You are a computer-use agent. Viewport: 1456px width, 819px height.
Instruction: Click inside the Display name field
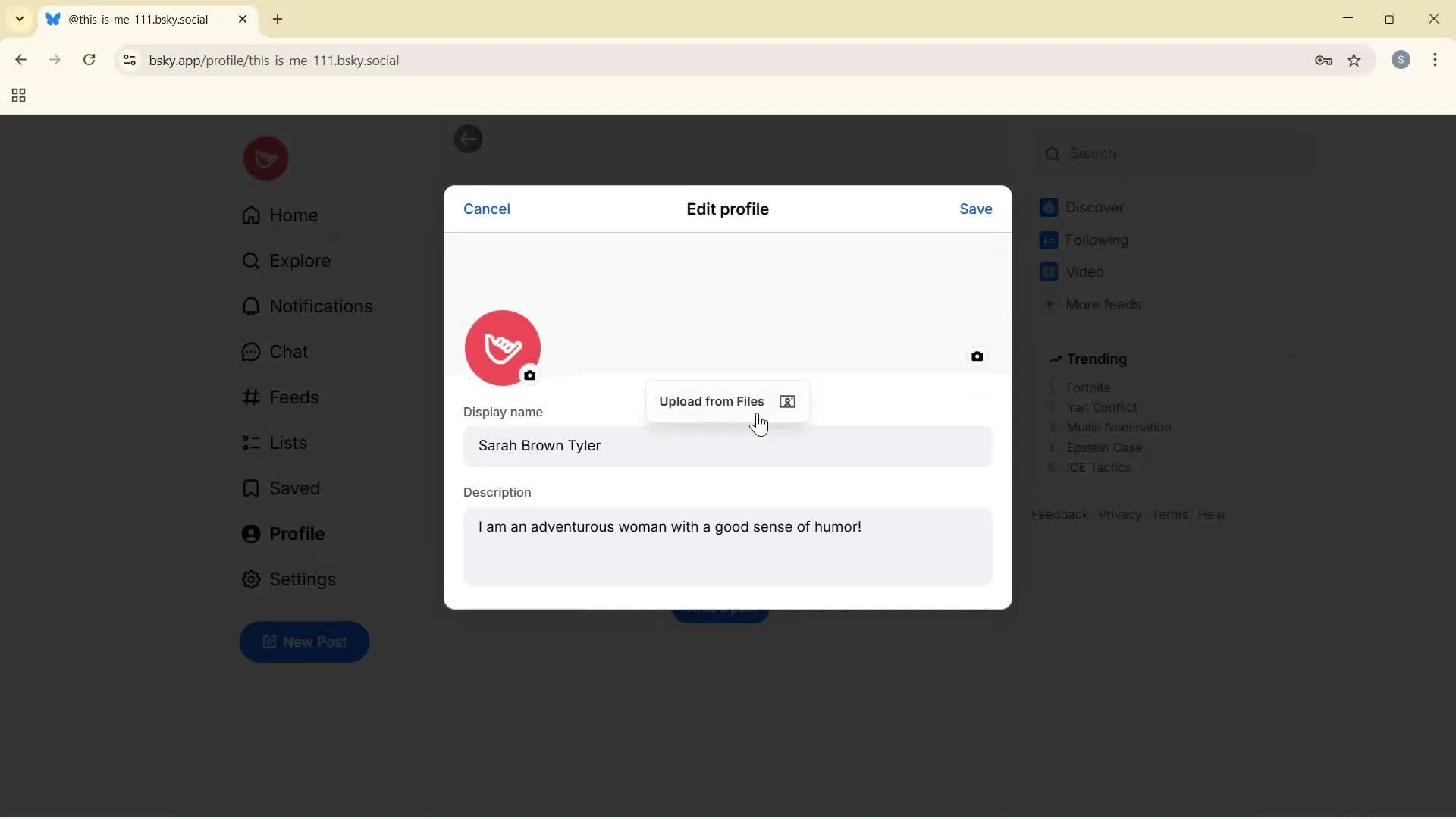point(726,446)
